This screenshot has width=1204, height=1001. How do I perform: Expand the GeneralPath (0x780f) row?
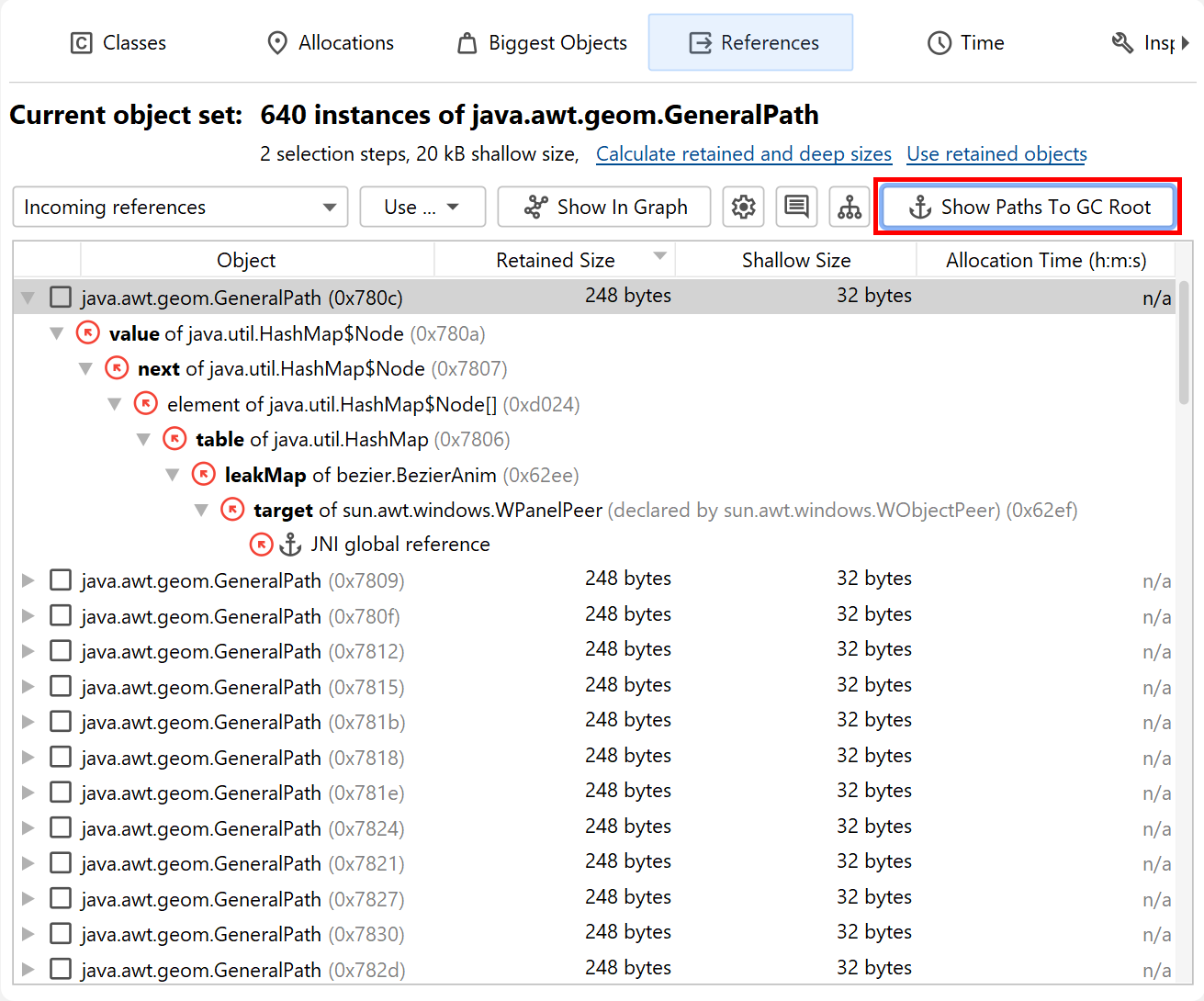(x=28, y=616)
